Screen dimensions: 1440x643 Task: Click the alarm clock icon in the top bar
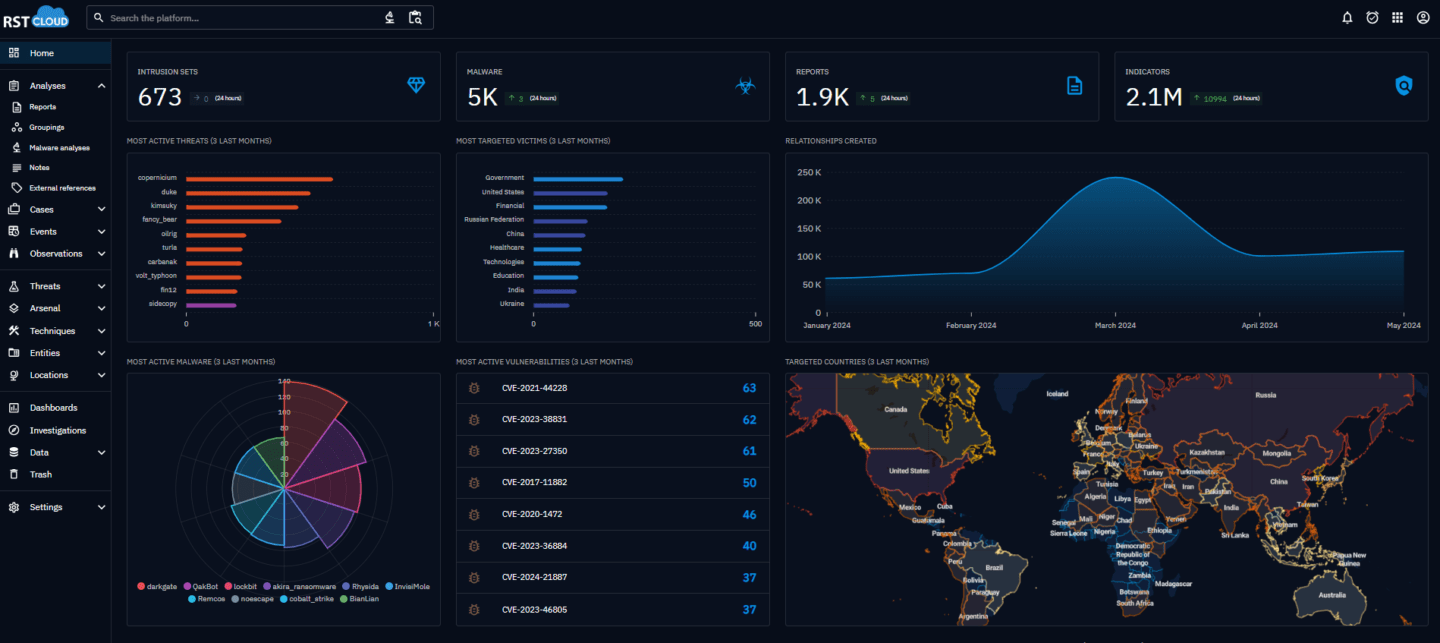coord(1372,17)
